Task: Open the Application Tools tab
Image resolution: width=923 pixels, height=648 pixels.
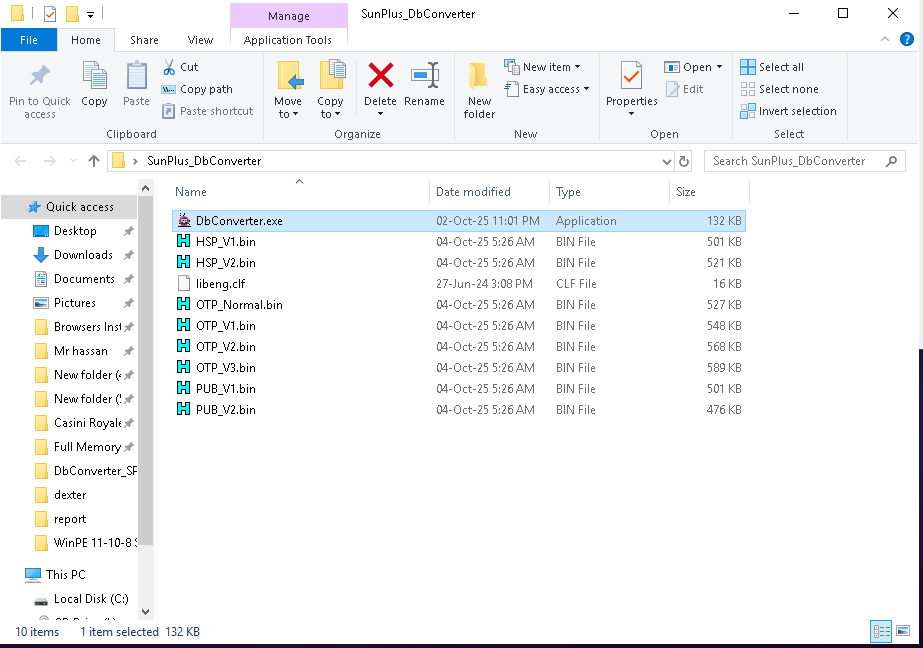Action: [x=288, y=40]
